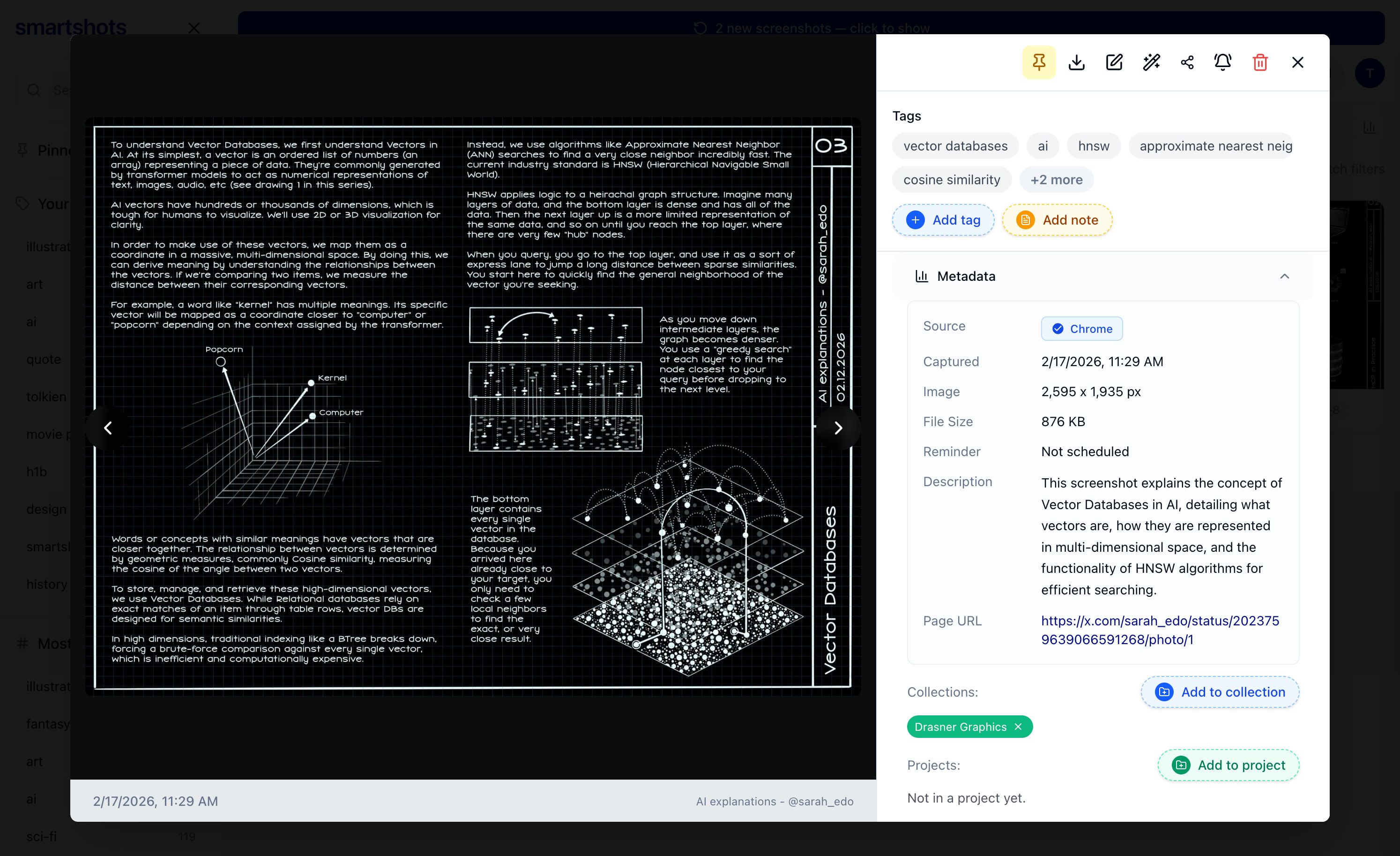
Task: Select the 'vector databases' tag
Action: (955, 146)
